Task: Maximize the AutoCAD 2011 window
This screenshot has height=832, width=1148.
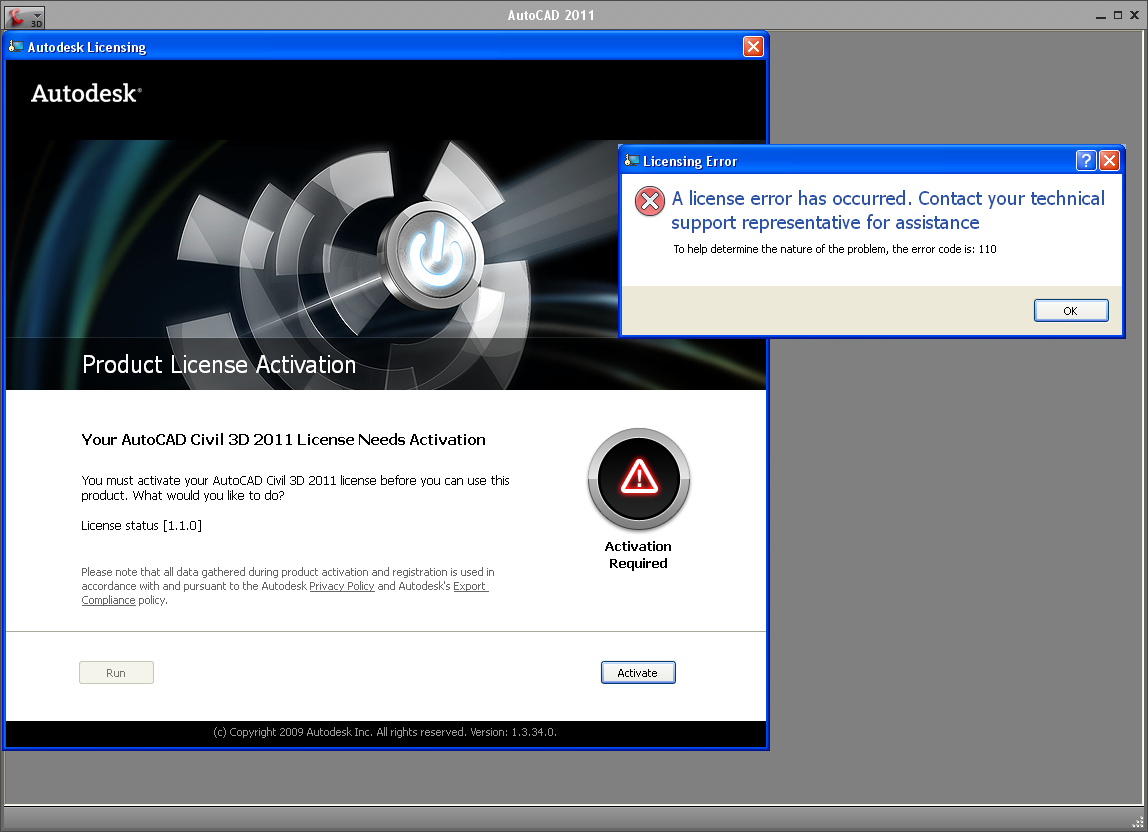Action: pyautogui.click(x=1118, y=15)
